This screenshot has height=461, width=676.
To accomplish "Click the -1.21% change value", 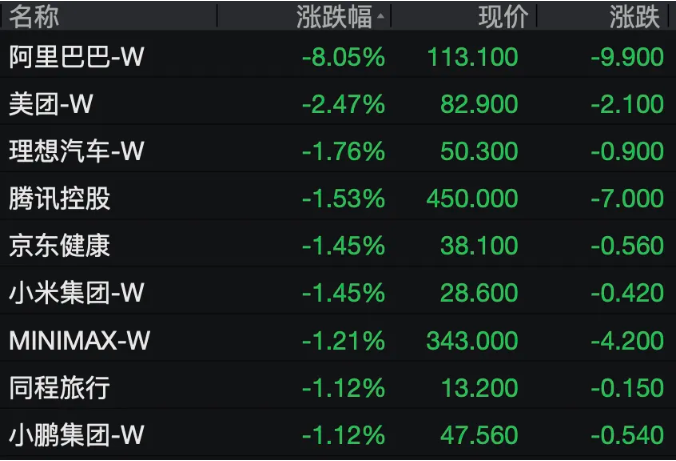I will (344, 341).
